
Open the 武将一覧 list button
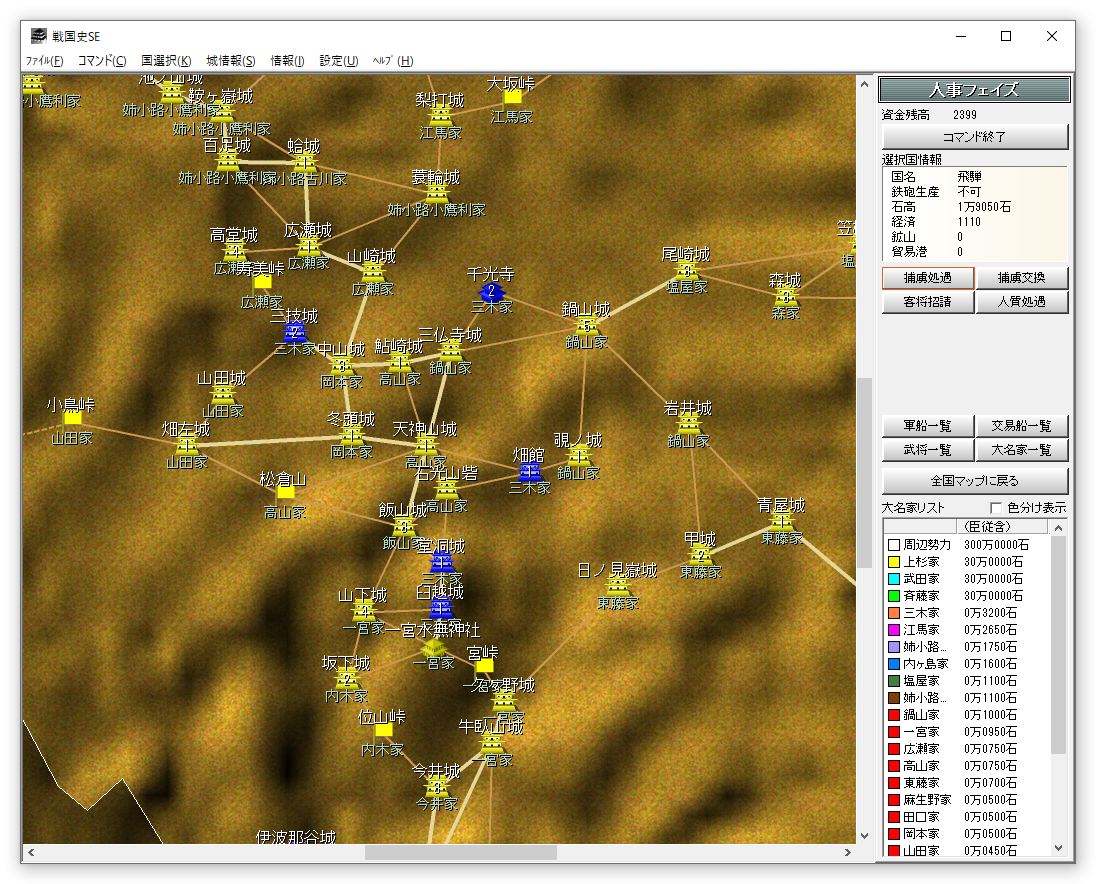(927, 450)
